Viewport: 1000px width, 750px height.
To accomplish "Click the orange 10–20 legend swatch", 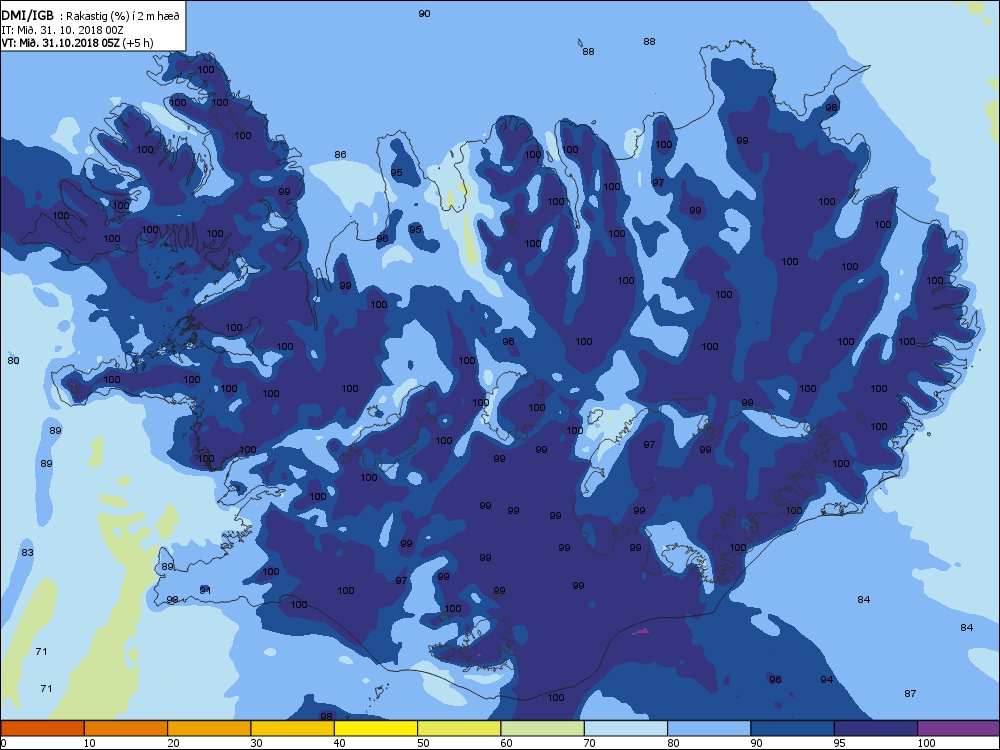I will (x=126, y=728).
